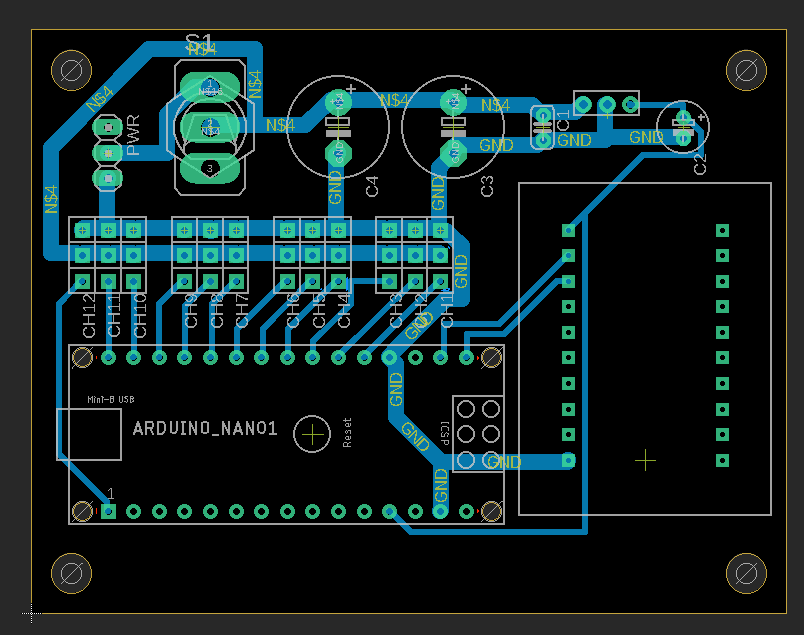Click the CH7 channel label

pyautogui.click(x=242, y=311)
